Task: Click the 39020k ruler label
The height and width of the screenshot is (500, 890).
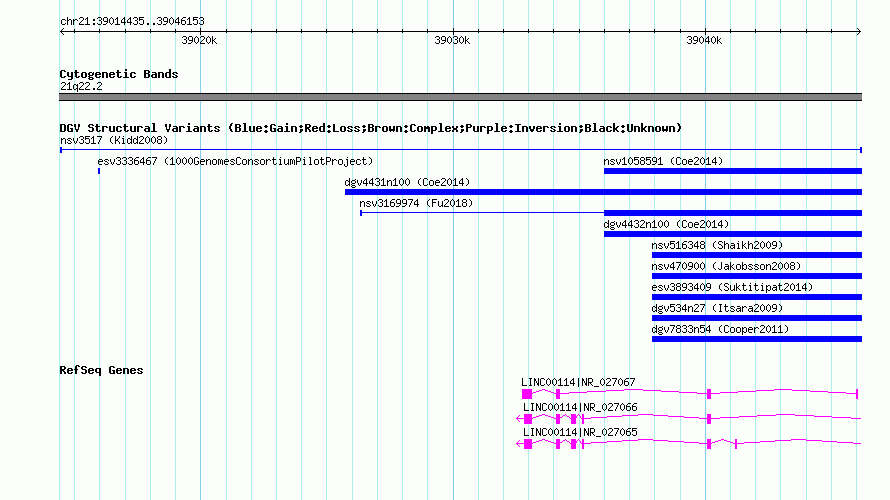Action: pyautogui.click(x=199, y=40)
